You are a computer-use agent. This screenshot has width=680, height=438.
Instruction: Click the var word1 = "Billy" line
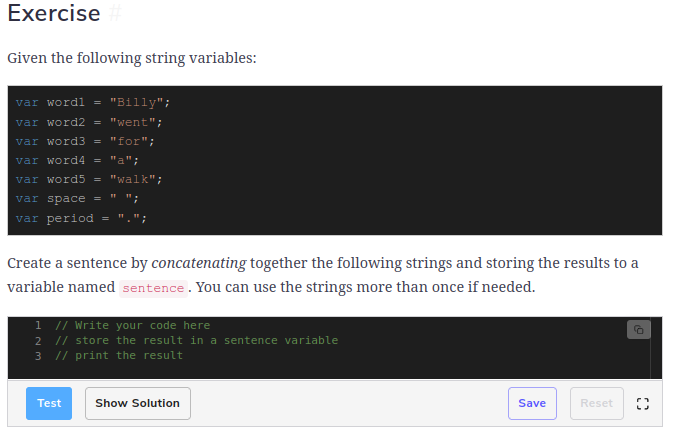93,102
